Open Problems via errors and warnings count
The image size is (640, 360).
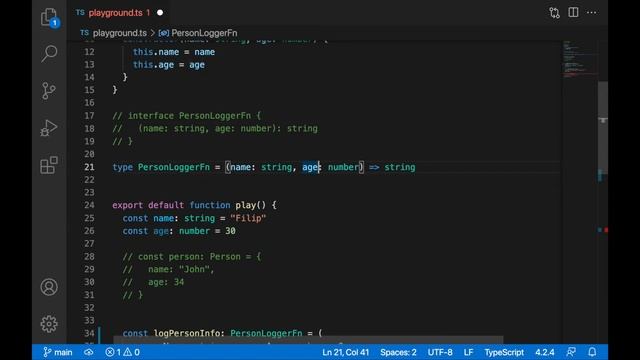click(122, 352)
